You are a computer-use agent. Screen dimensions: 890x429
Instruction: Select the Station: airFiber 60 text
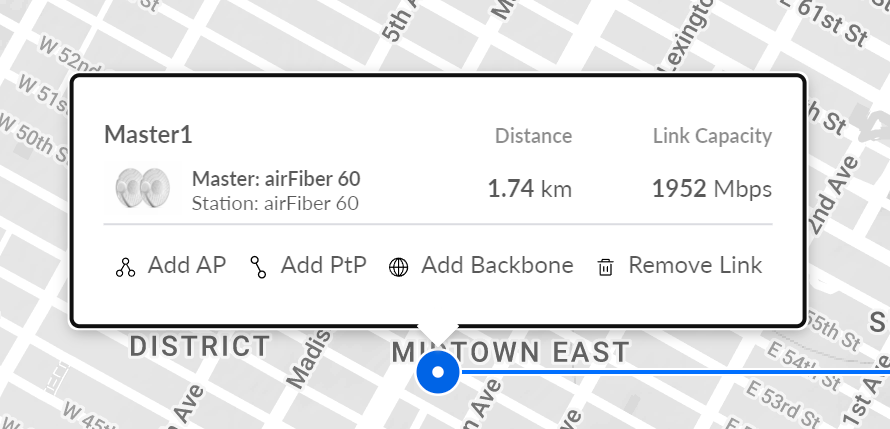(x=274, y=203)
